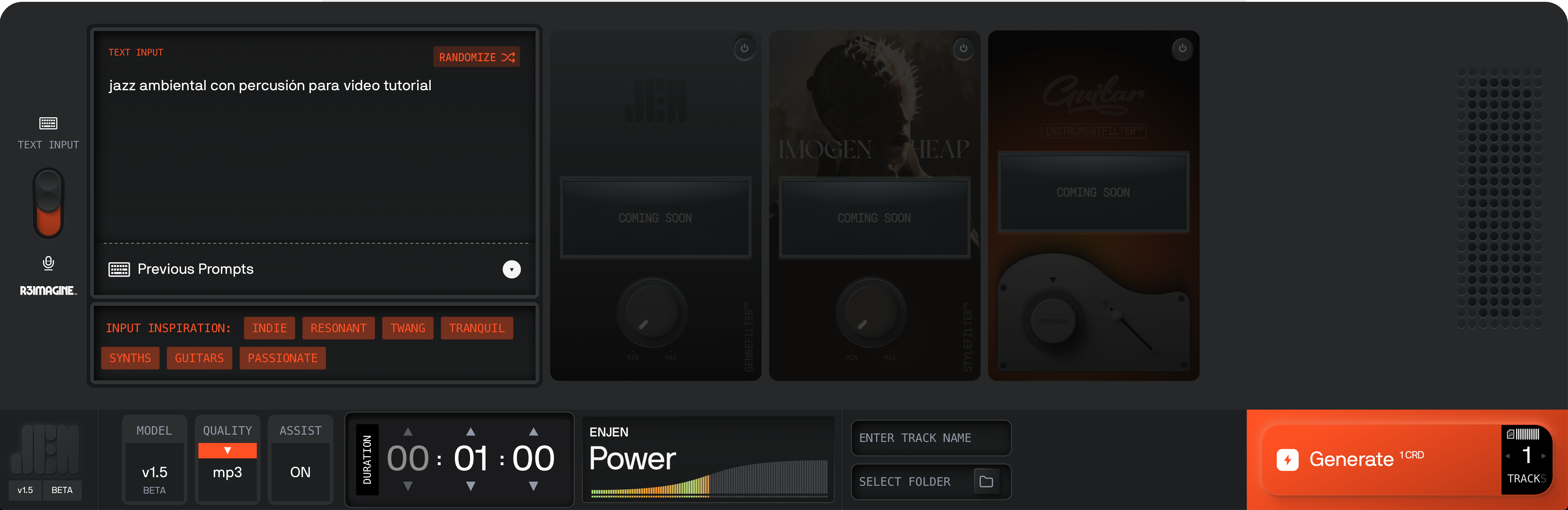This screenshot has height=510, width=1568.
Task: Click the Imogen Heap artwork
Action: coord(874,104)
